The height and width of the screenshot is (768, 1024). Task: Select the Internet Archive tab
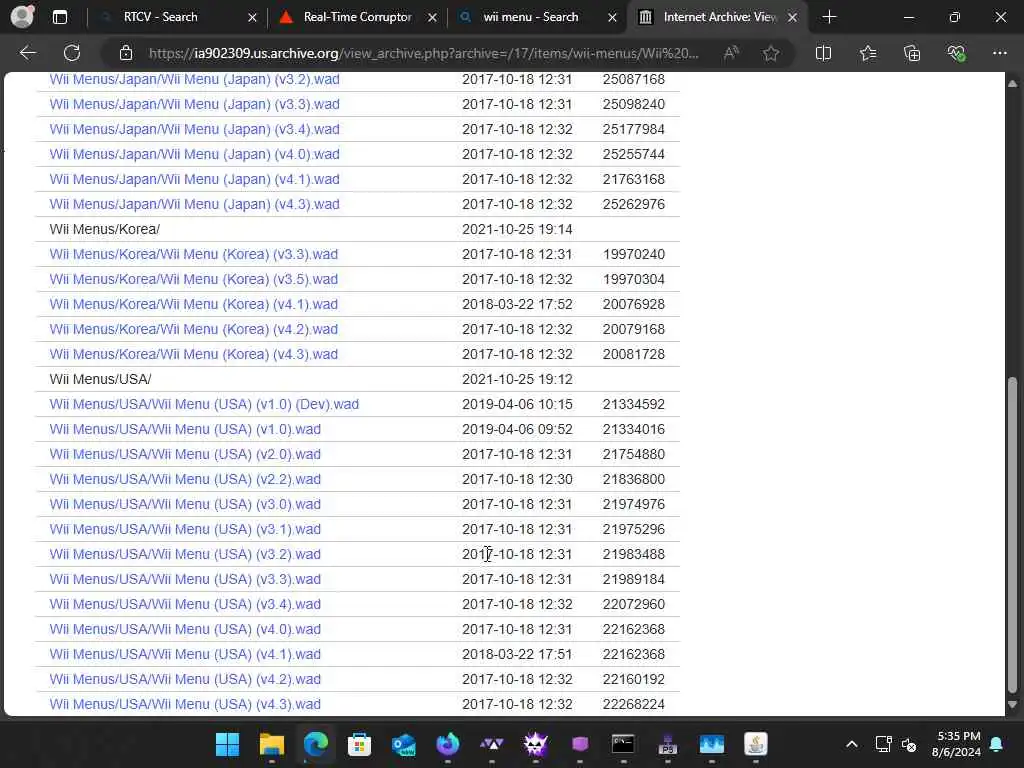718,17
